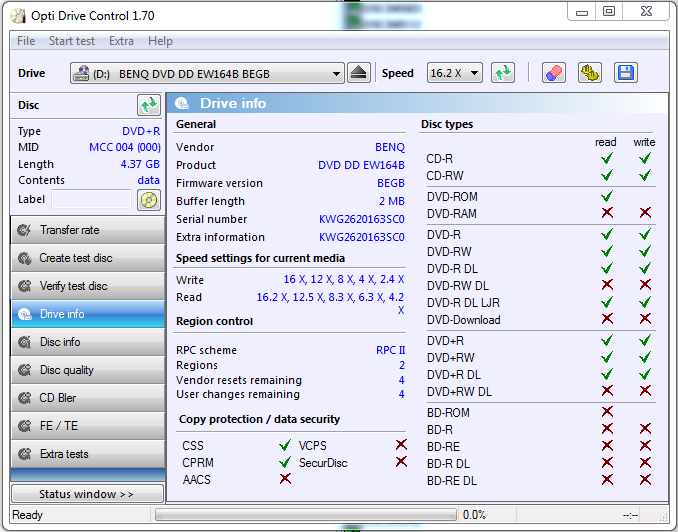This screenshot has height=532, width=678.
Task: Open the Extra menu
Action: 121,41
